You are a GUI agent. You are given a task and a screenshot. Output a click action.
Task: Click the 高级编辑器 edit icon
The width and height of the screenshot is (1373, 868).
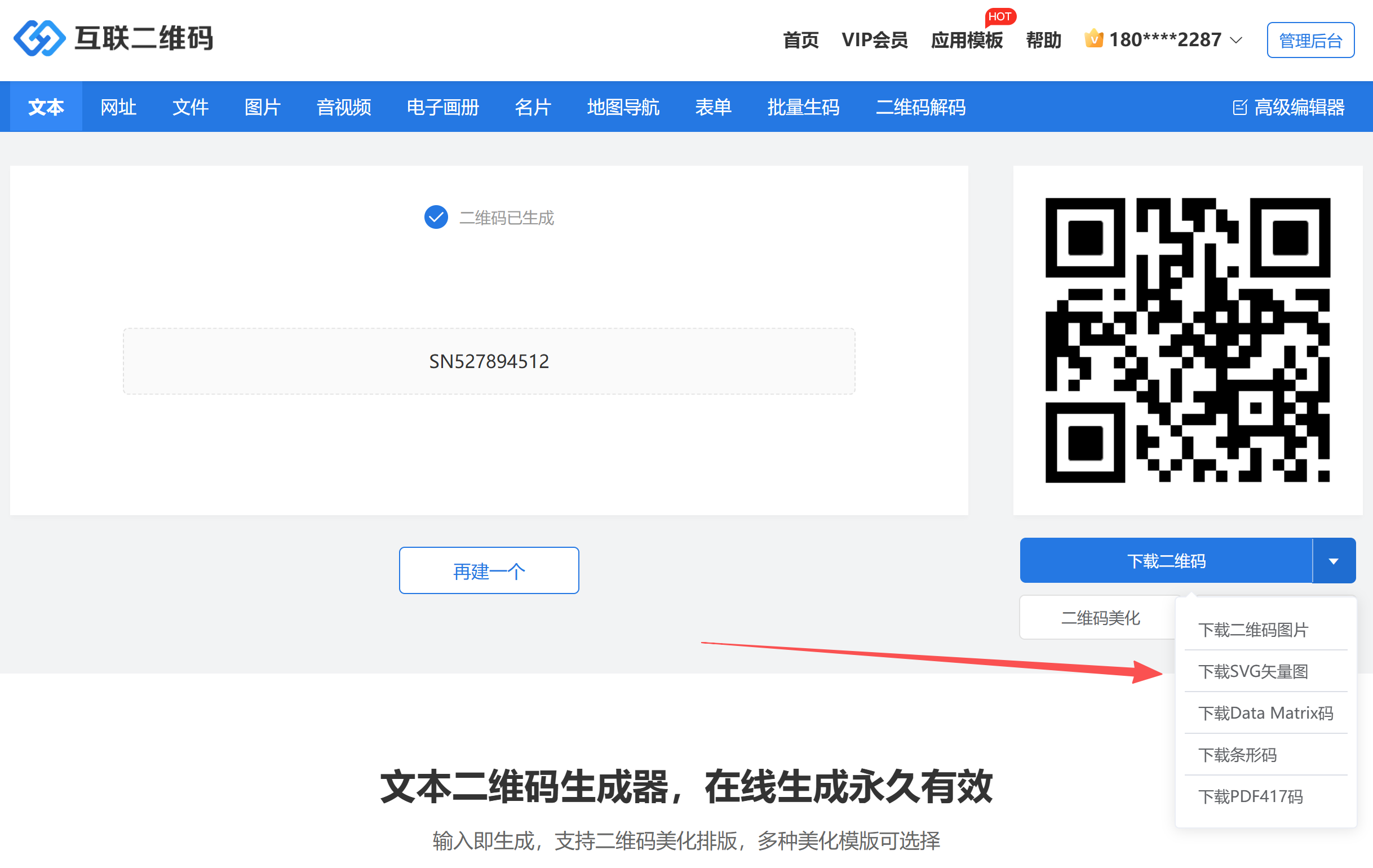point(1239,107)
